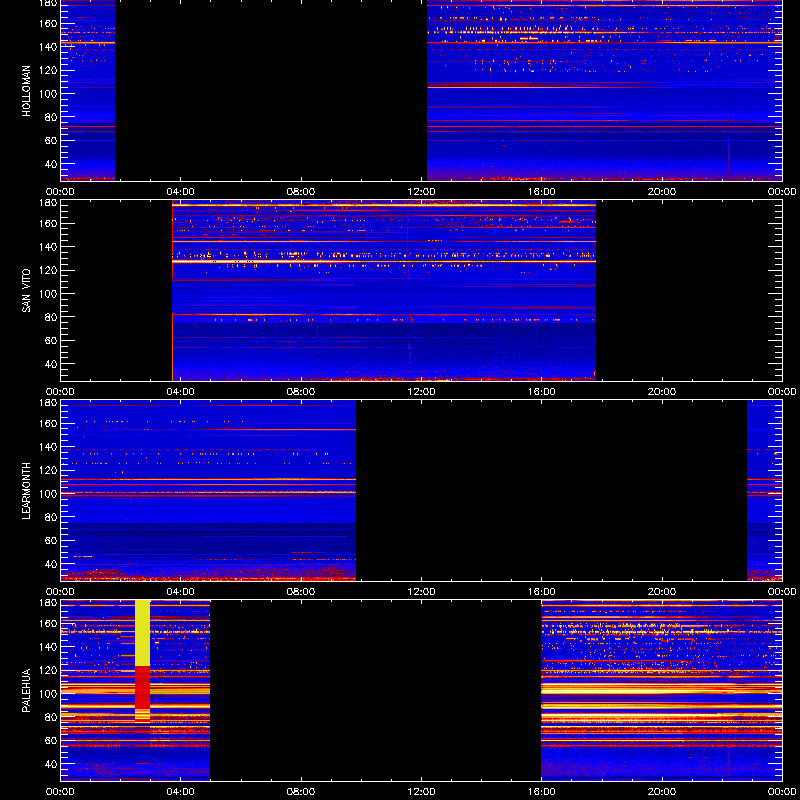Choose the 04:00 time label under Palehua plot
Viewport: 800px width, 800px height.
tap(181, 792)
